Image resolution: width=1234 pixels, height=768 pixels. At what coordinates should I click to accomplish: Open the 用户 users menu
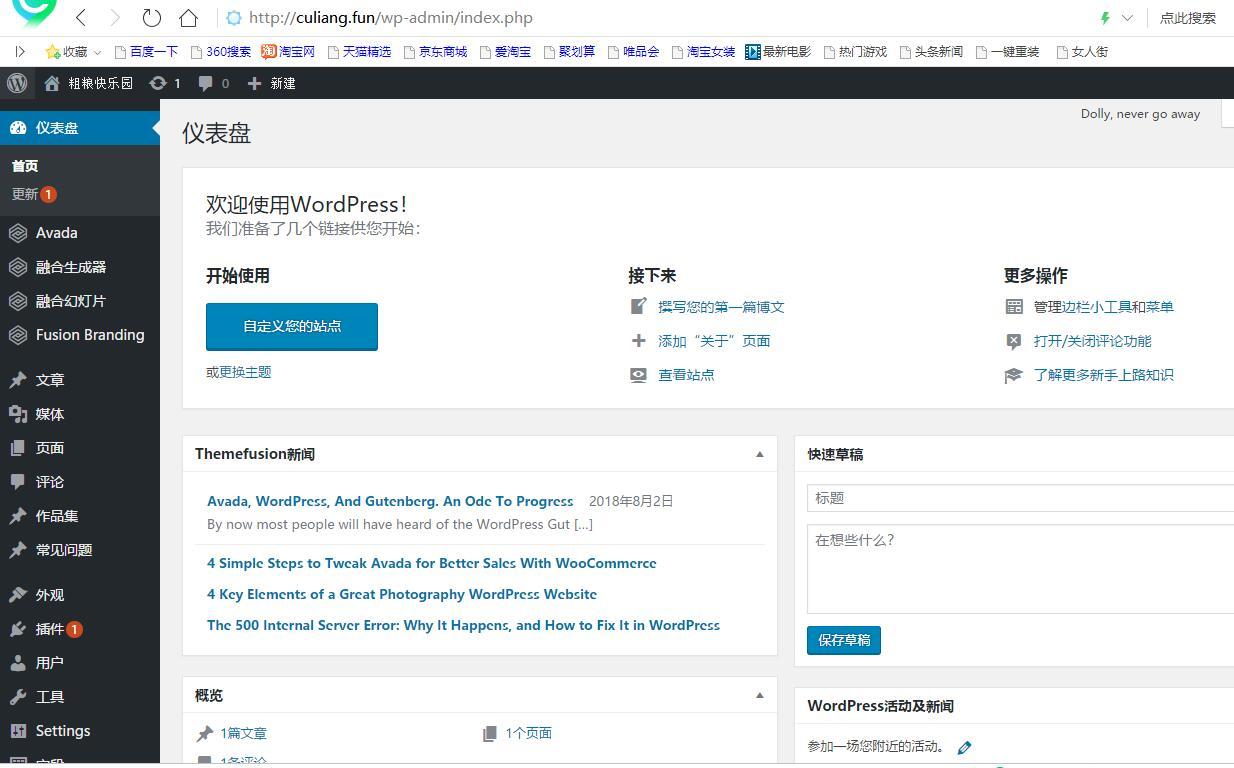pyautogui.click(x=80, y=663)
